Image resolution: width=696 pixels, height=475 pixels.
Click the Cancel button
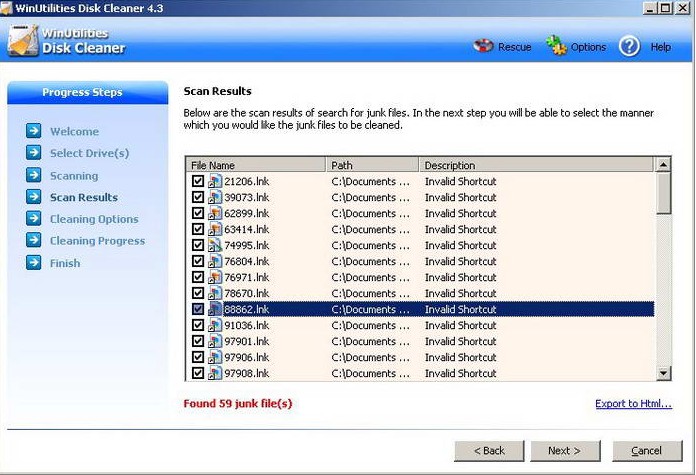point(647,451)
